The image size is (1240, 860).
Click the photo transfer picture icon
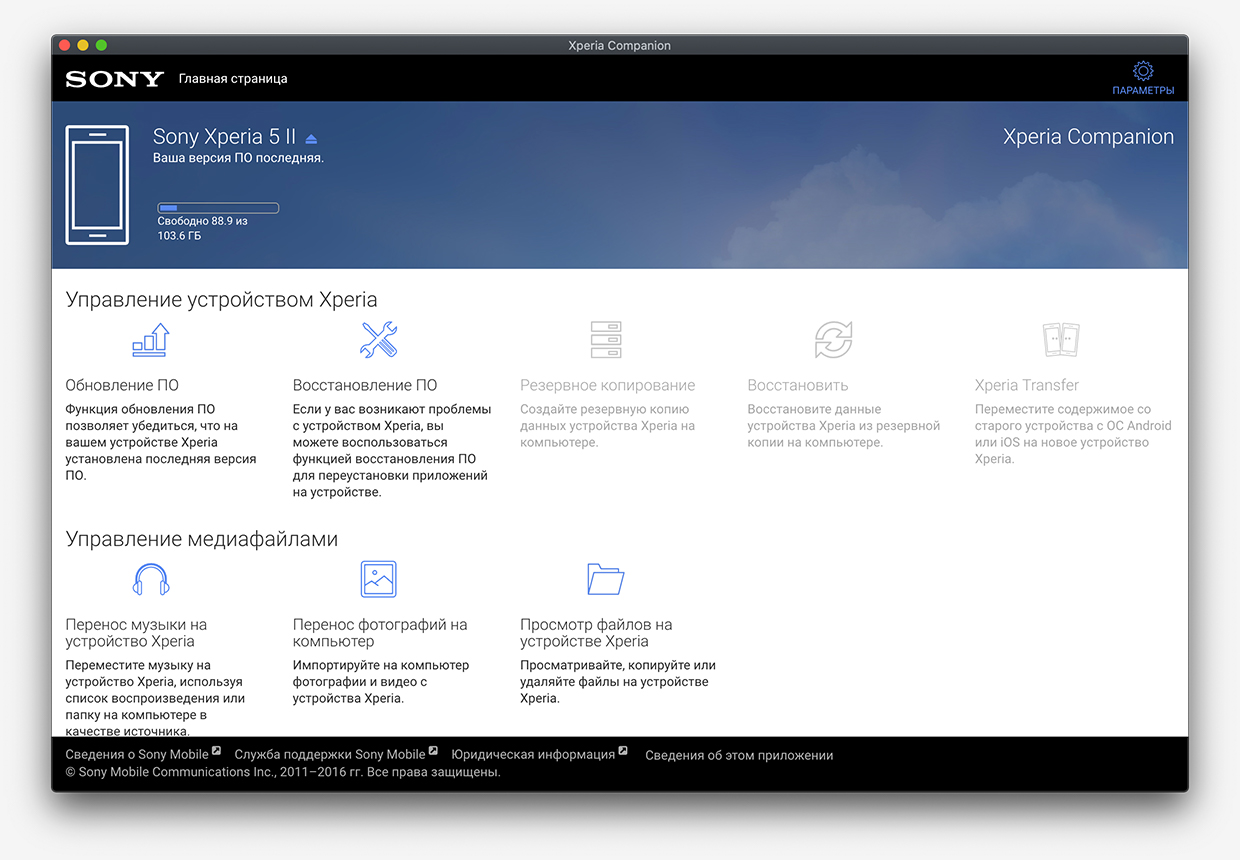click(379, 579)
